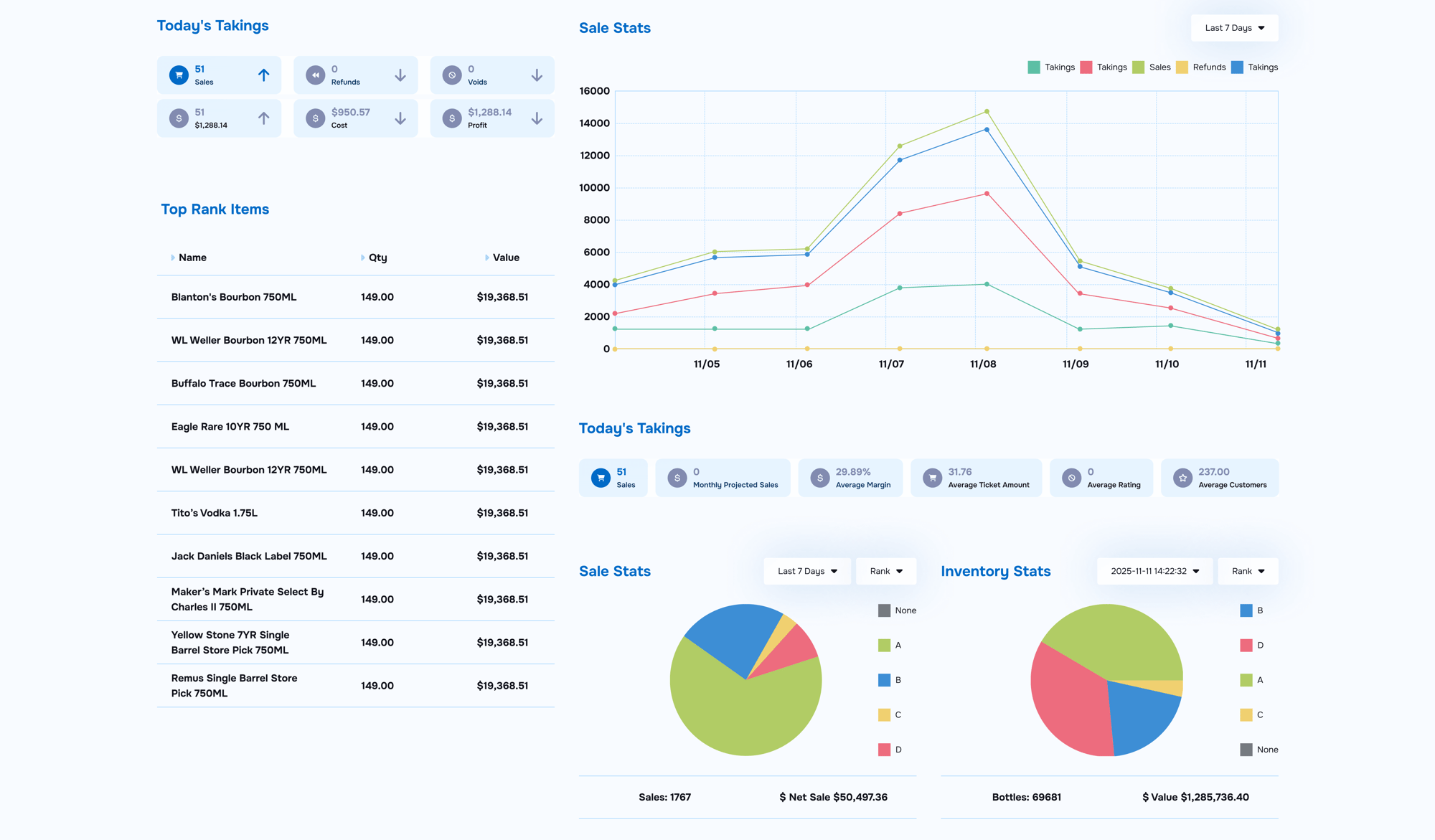The image size is (1435, 840).
Task: Select Yellow Stone 7YR Single Barrel Store Pick name
Action: [230, 642]
